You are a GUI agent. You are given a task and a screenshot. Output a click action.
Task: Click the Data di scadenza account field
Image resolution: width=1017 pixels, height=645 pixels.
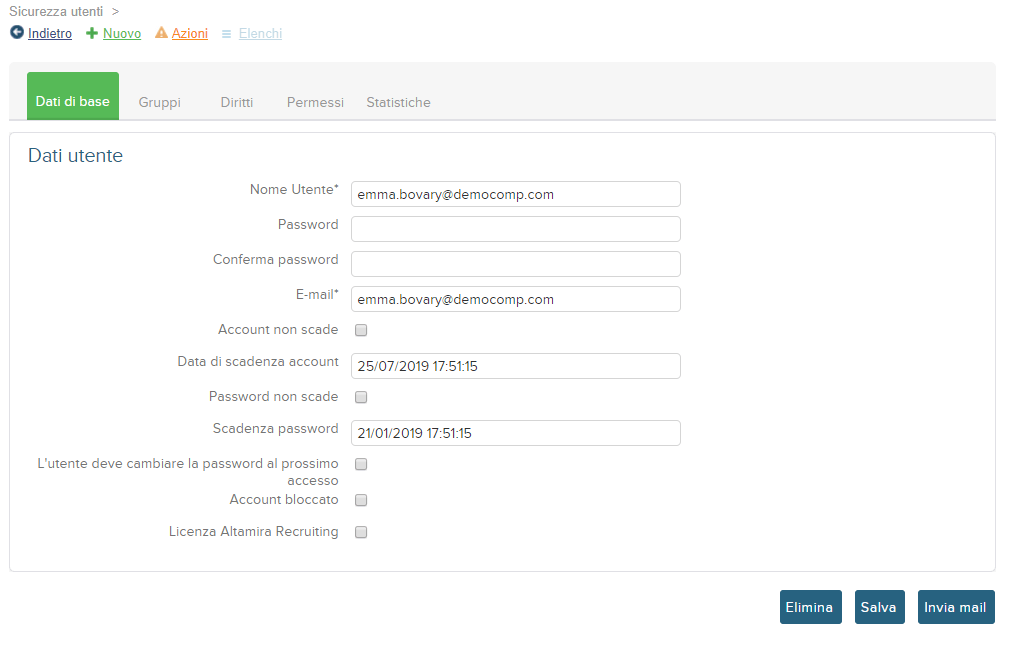click(516, 366)
